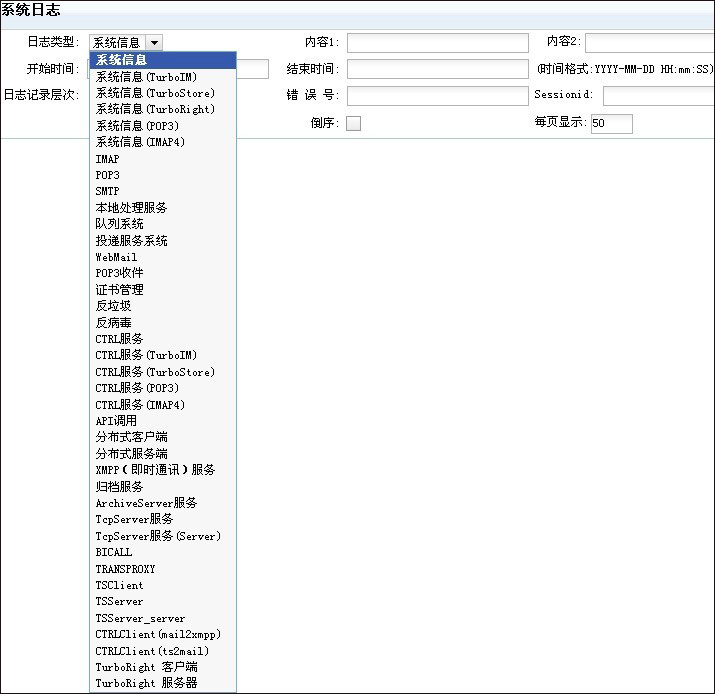Click the 错误号 input box
This screenshot has height=694, width=715.
[437, 96]
